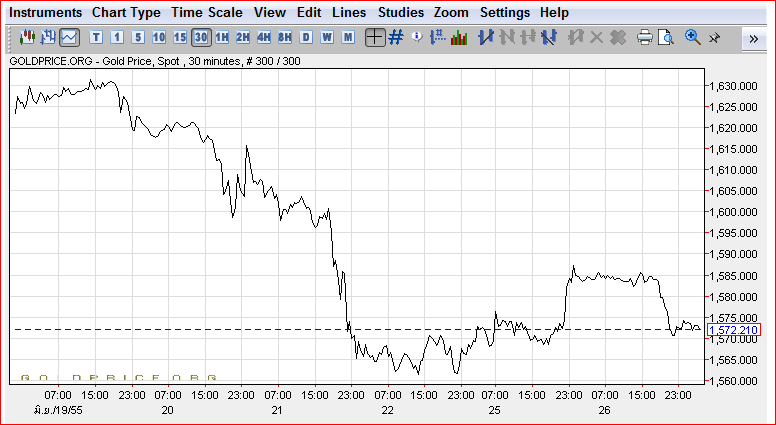Open the Time Scale menu
Viewport: 776px width, 425px height.
pyautogui.click(x=207, y=12)
